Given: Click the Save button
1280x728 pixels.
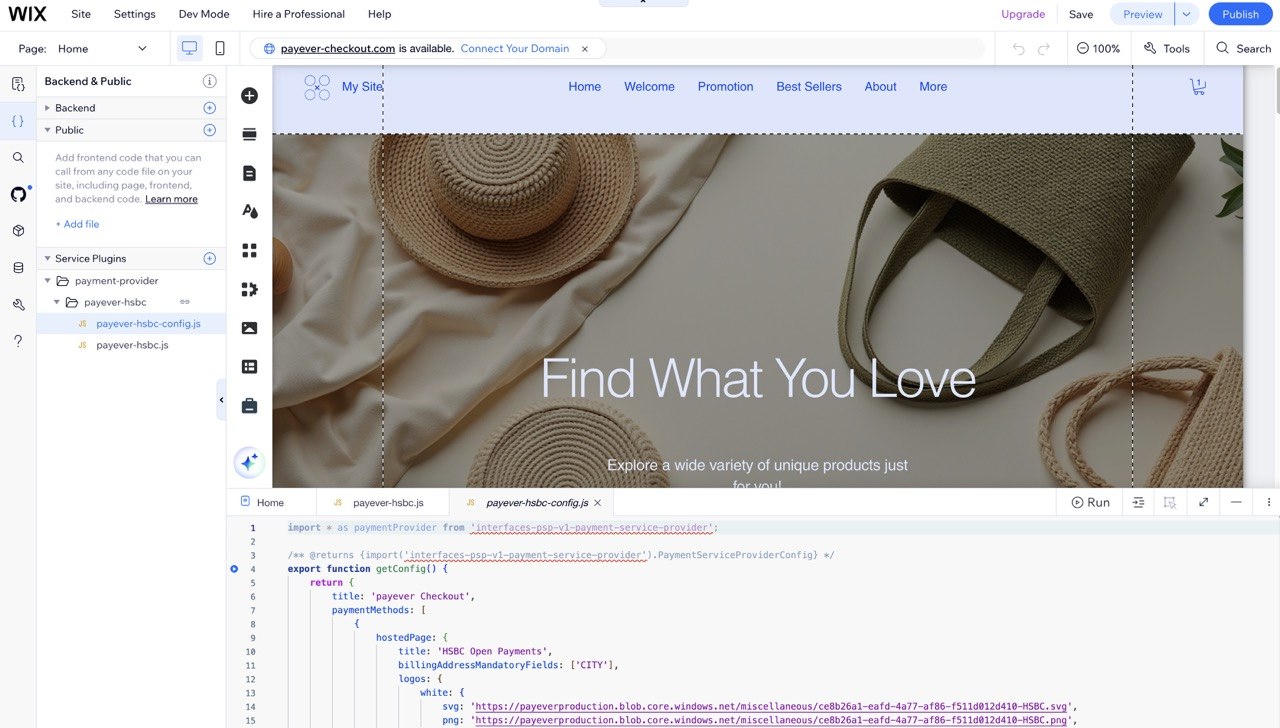Looking at the screenshot, I should click(1081, 14).
